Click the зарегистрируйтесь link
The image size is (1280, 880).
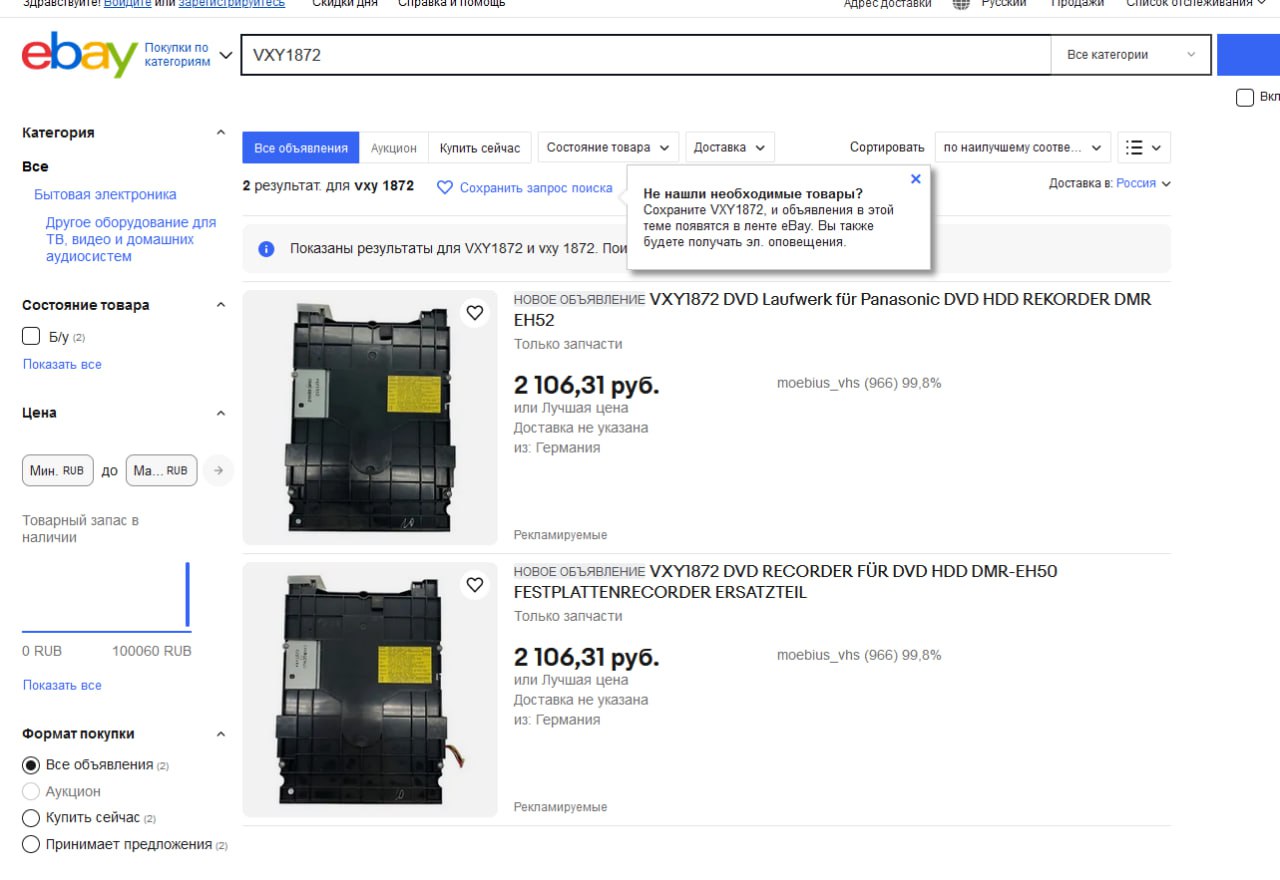tap(232, 4)
